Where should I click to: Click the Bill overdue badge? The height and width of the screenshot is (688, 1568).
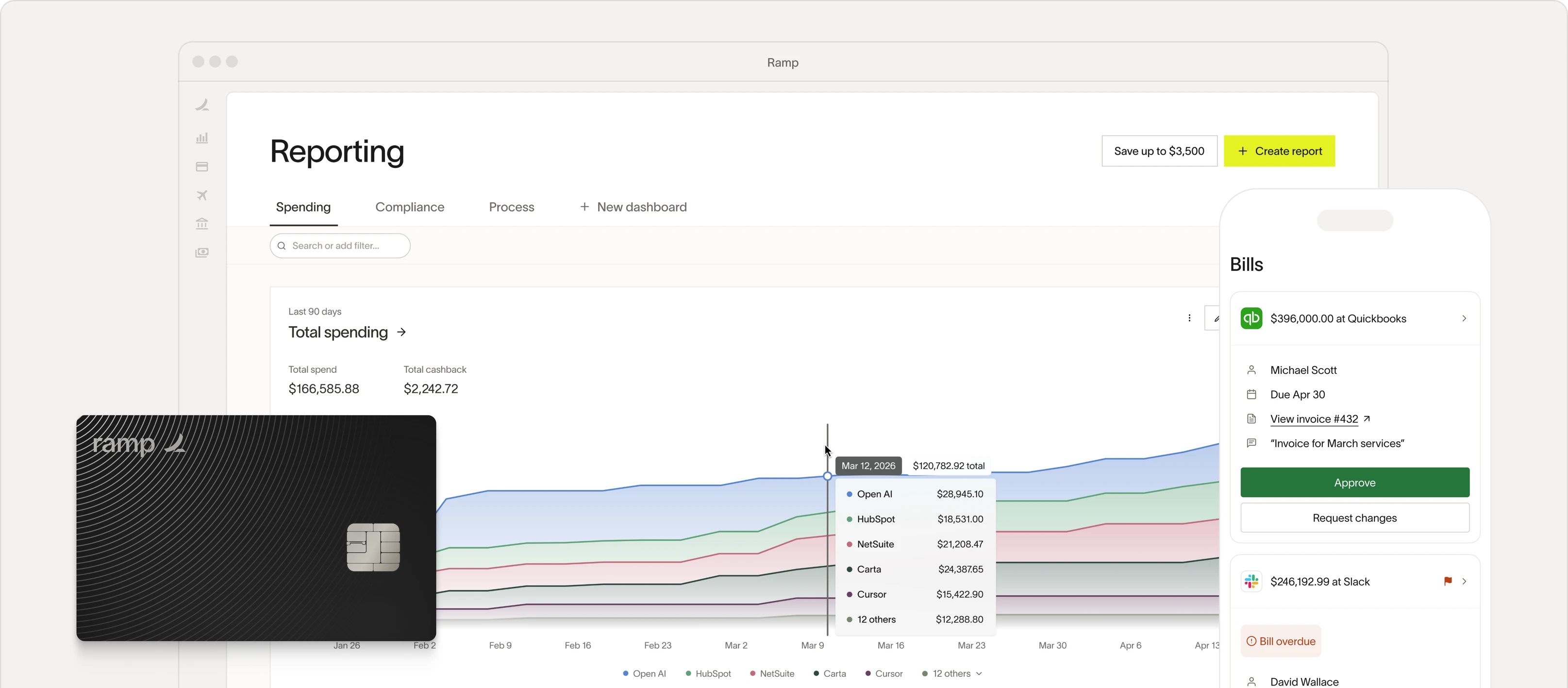click(1281, 641)
